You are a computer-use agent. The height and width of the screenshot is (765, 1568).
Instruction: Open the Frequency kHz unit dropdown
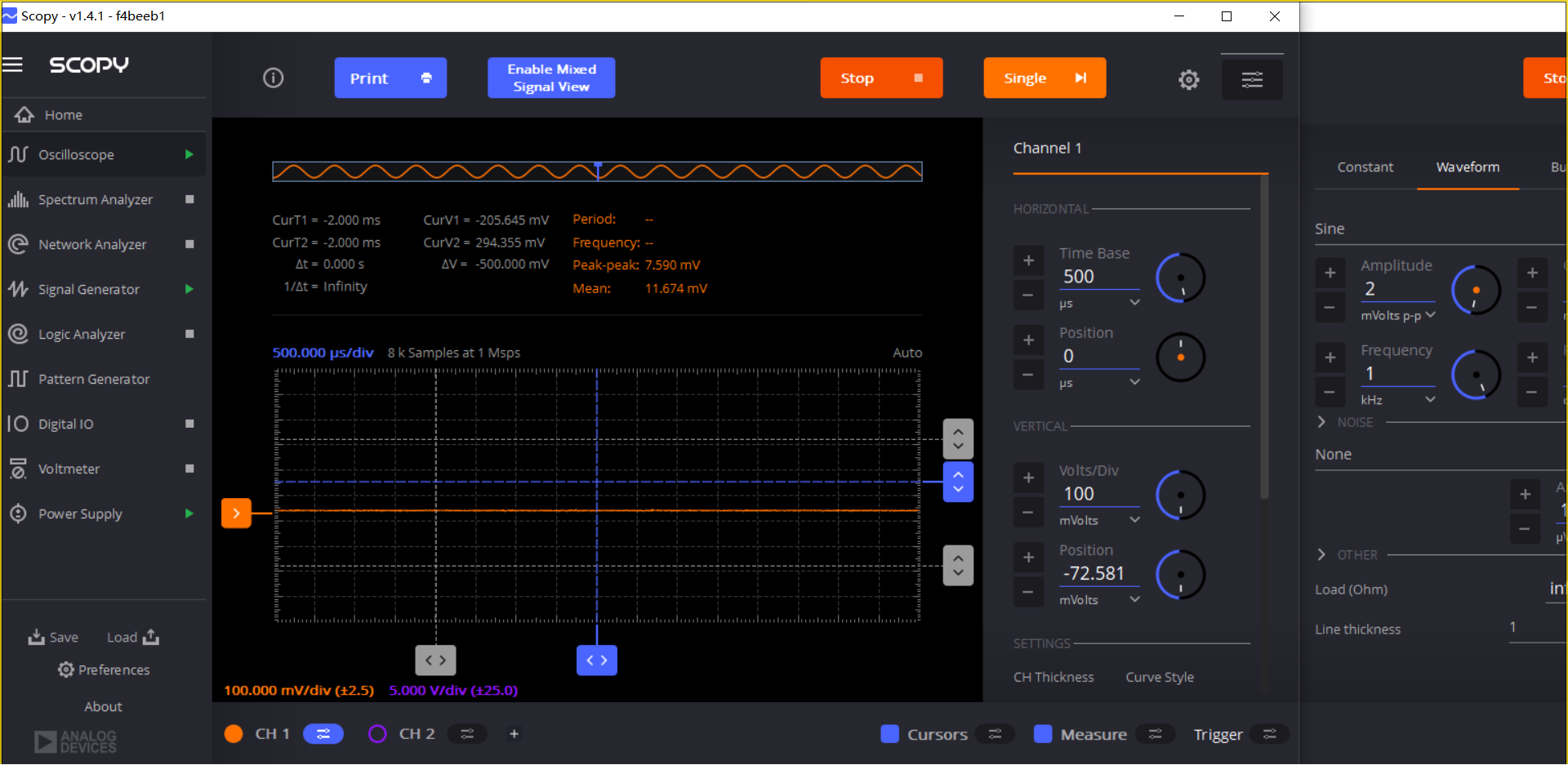[1397, 400]
